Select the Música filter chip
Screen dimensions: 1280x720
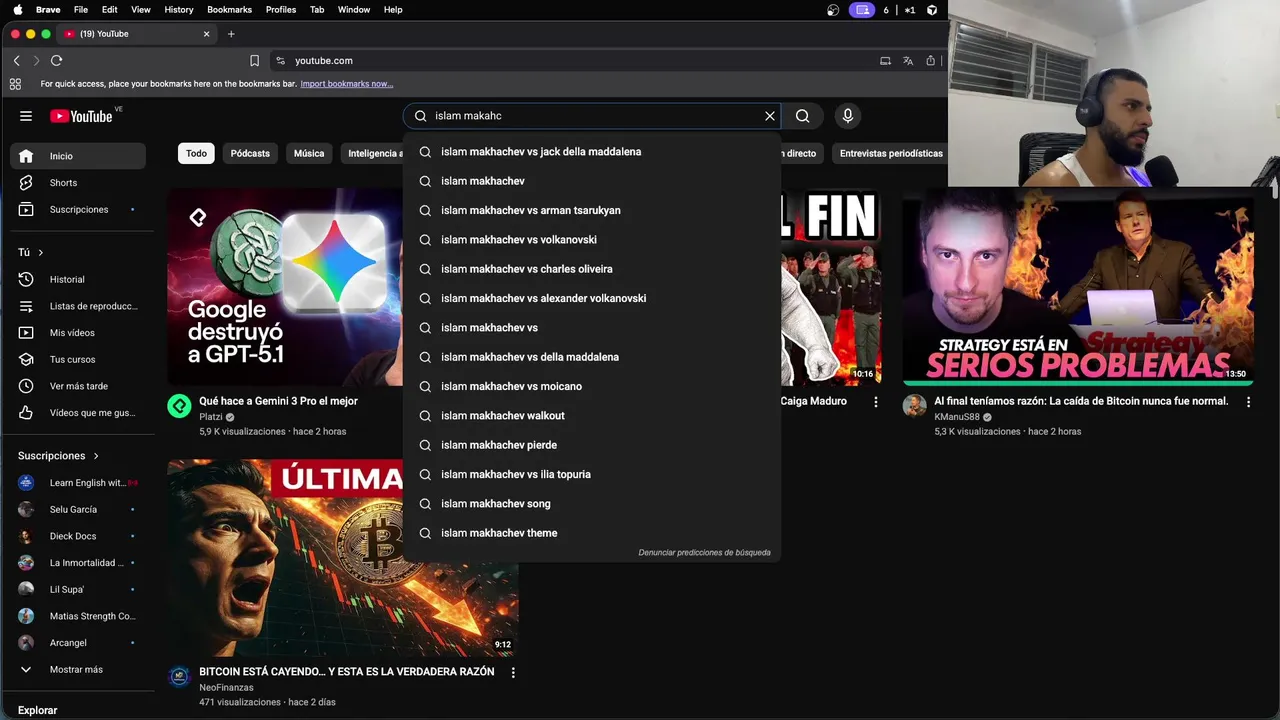309,154
